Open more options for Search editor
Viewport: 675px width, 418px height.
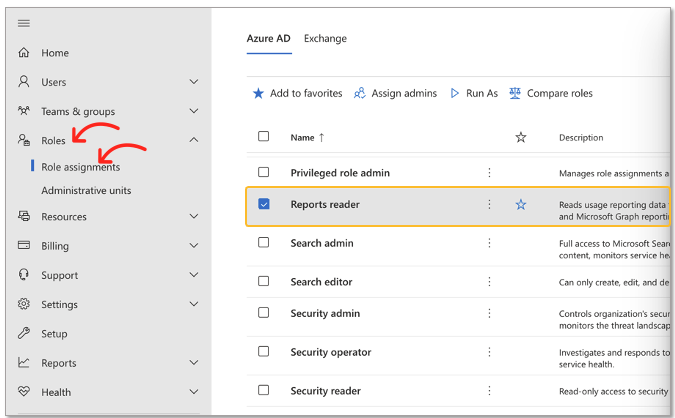(x=489, y=282)
